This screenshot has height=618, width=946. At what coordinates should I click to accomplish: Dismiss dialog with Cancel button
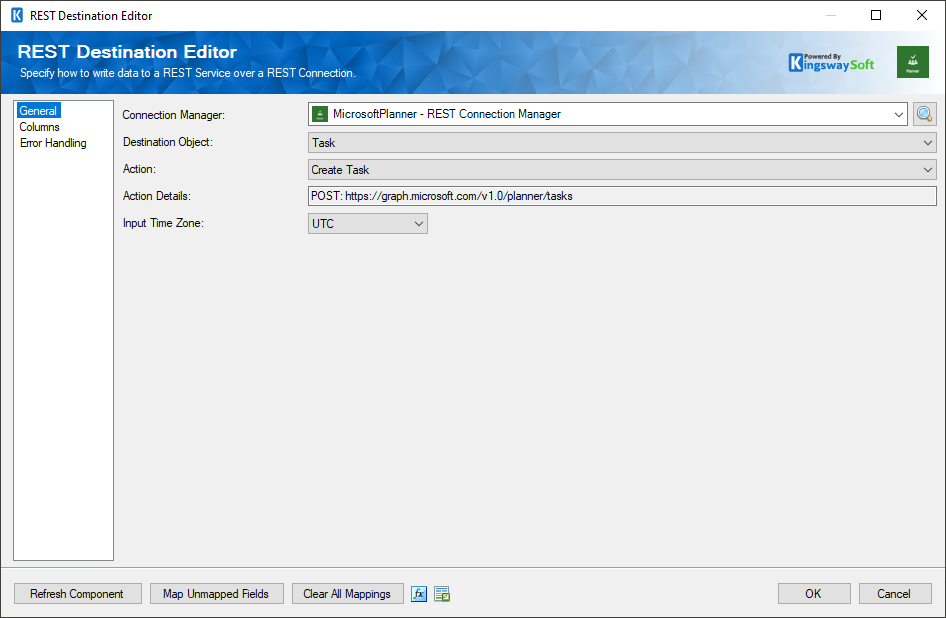click(x=894, y=594)
